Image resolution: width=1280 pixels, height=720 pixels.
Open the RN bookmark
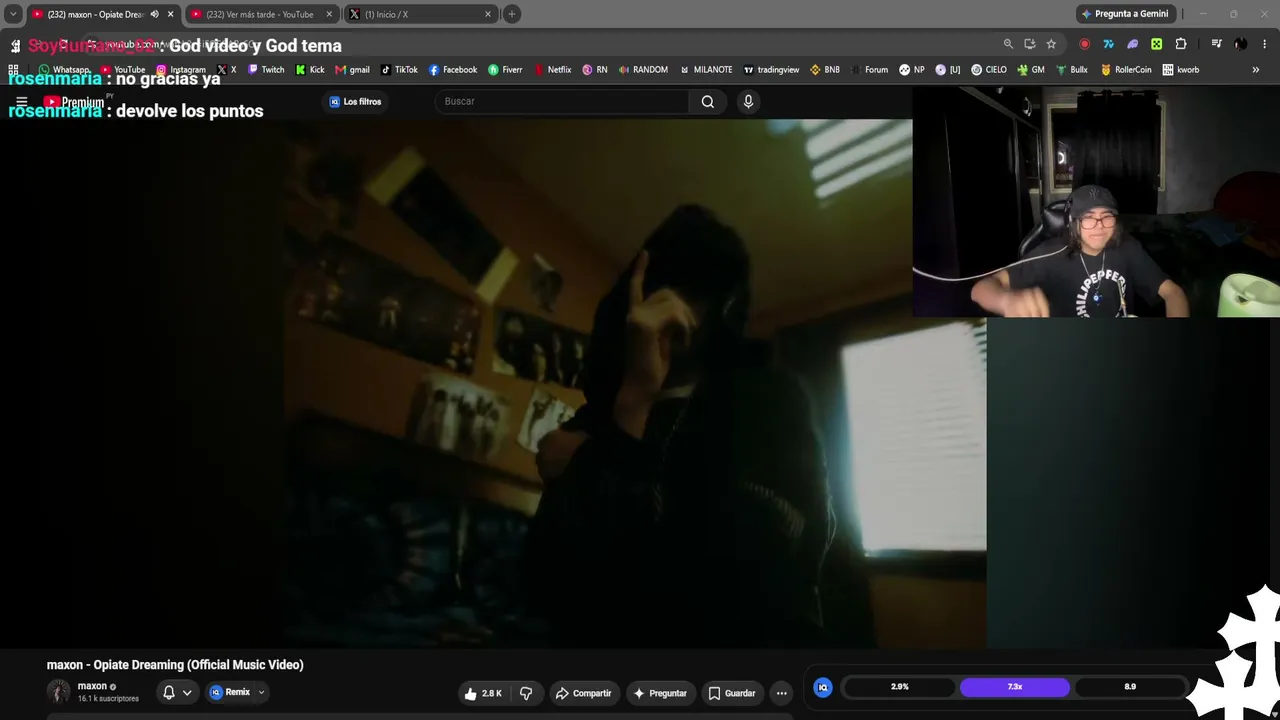click(595, 70)
